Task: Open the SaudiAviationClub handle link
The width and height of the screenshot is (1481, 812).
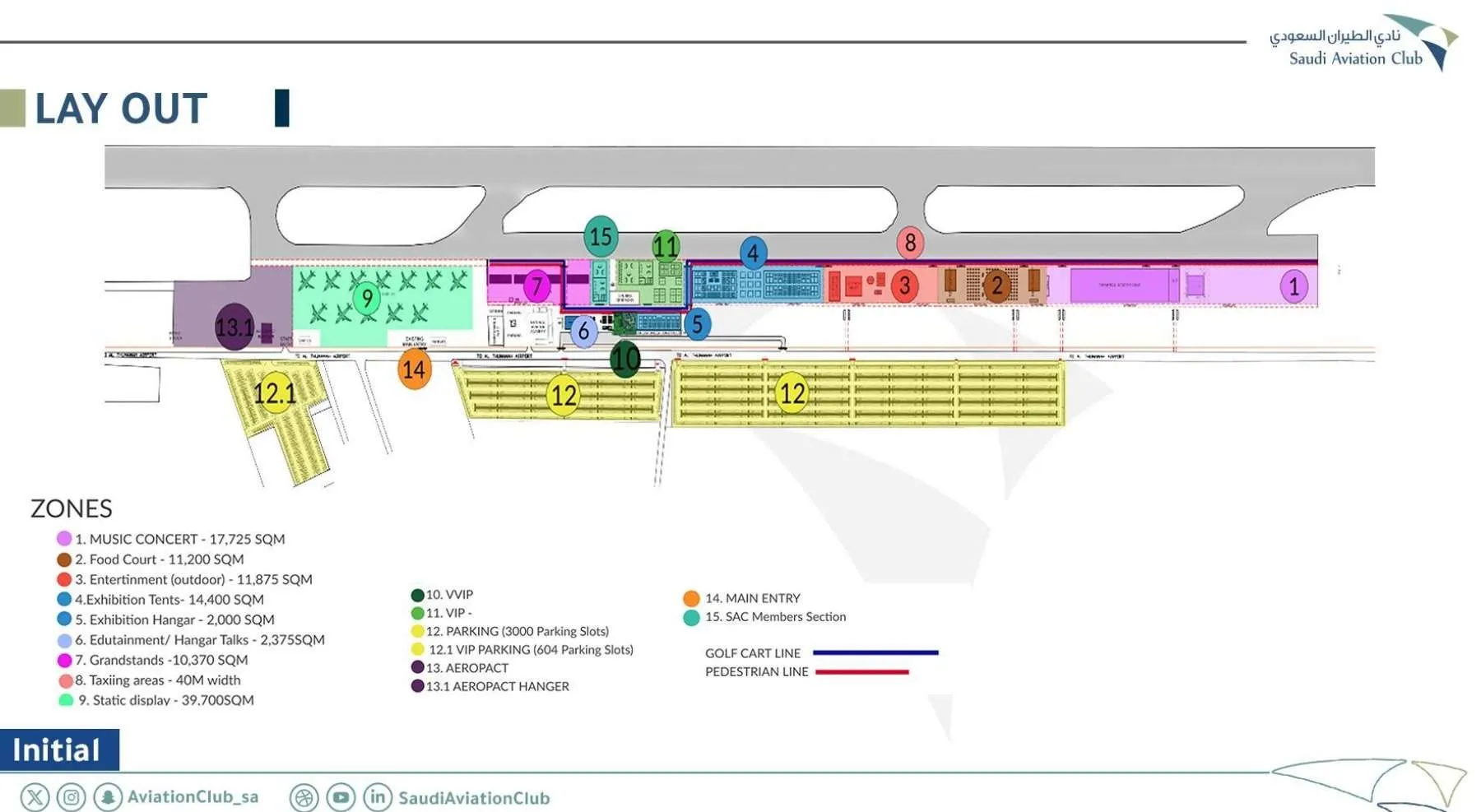Action: click(474, 798)
